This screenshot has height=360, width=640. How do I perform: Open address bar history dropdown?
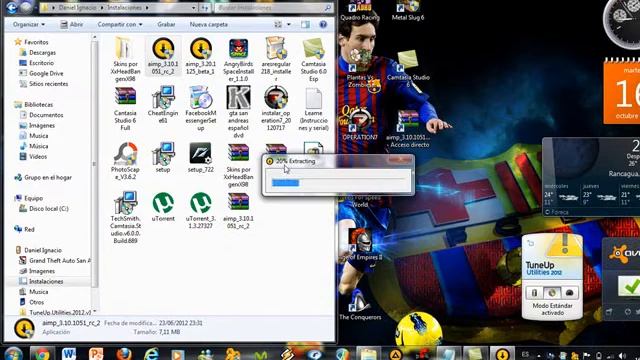point(193,8)
